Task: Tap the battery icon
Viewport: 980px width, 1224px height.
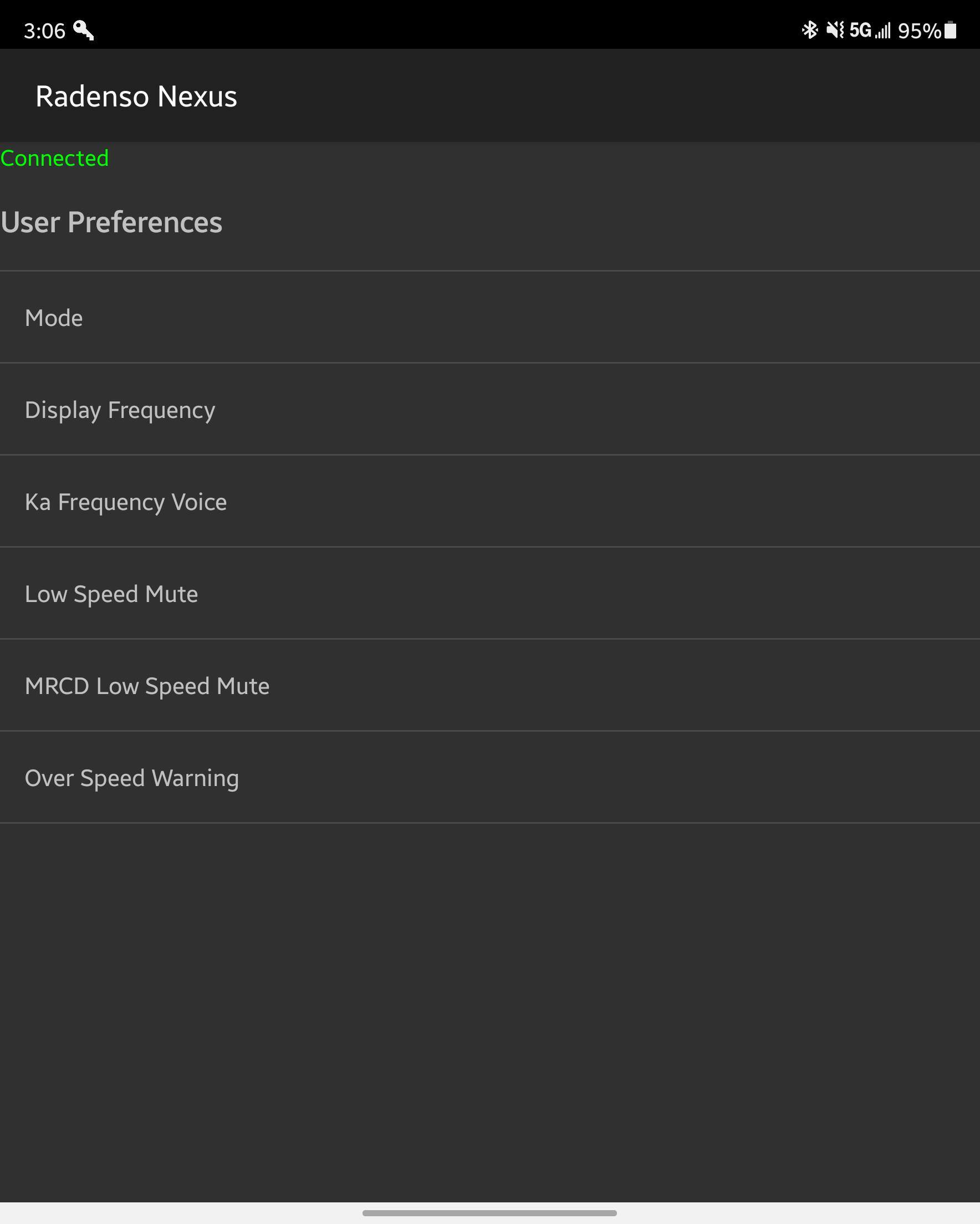Action: click(951, 30)
